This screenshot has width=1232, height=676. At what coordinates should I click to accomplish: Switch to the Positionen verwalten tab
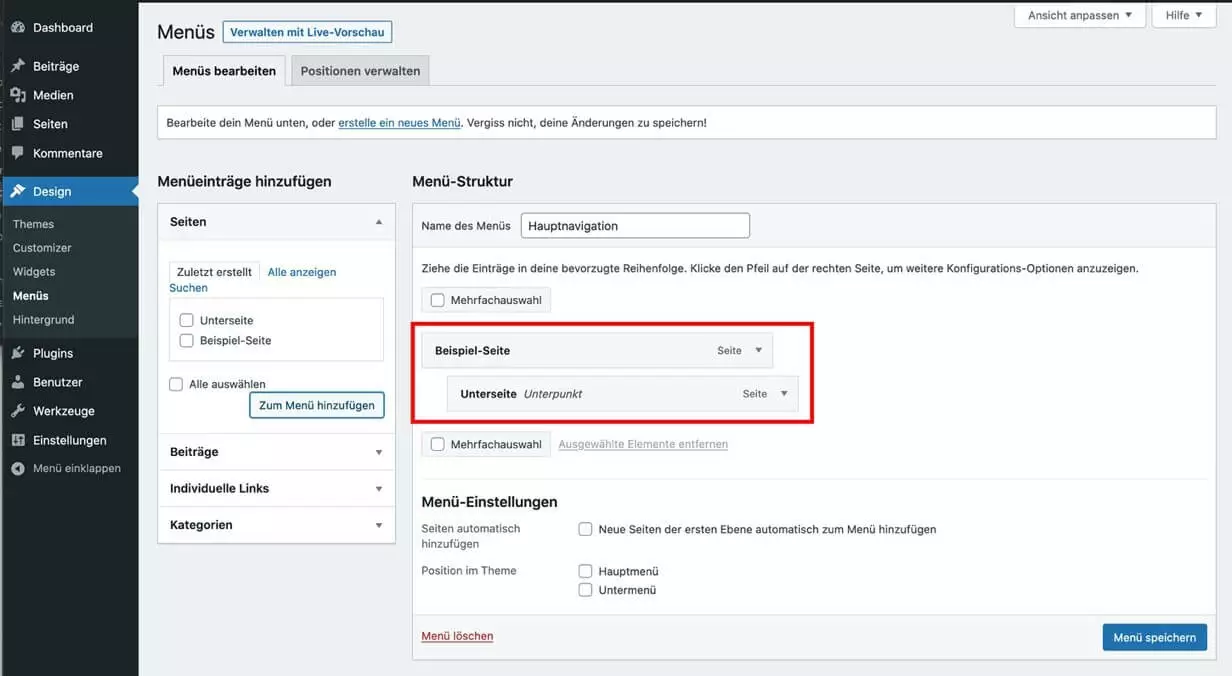(361, 71)
